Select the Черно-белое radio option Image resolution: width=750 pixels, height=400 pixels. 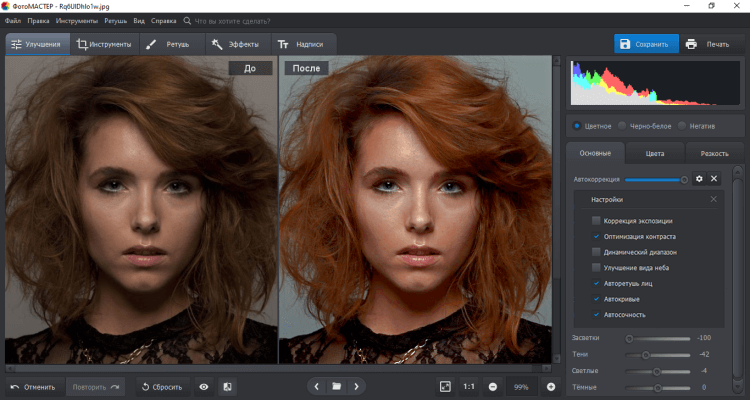(x=622, y=126)
